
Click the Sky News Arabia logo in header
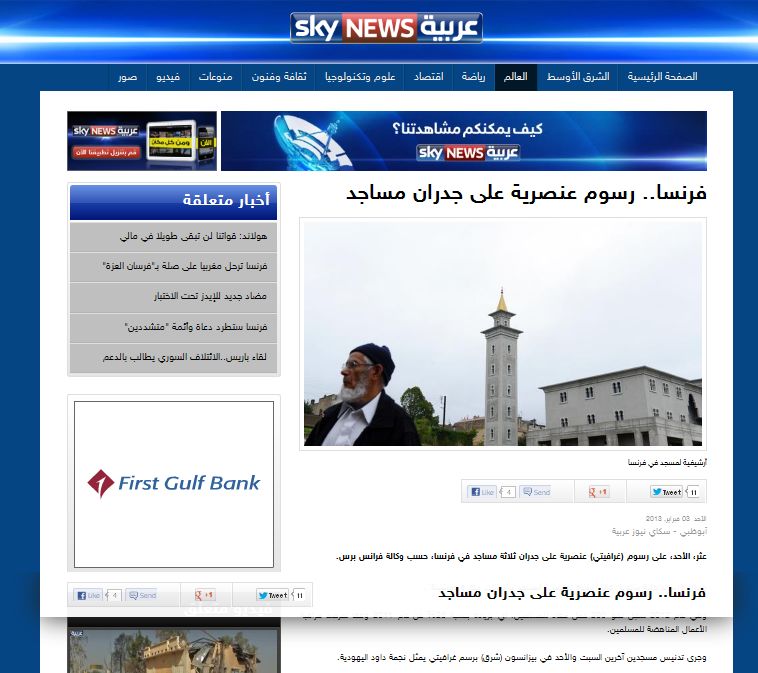click(x=386, y=28)
